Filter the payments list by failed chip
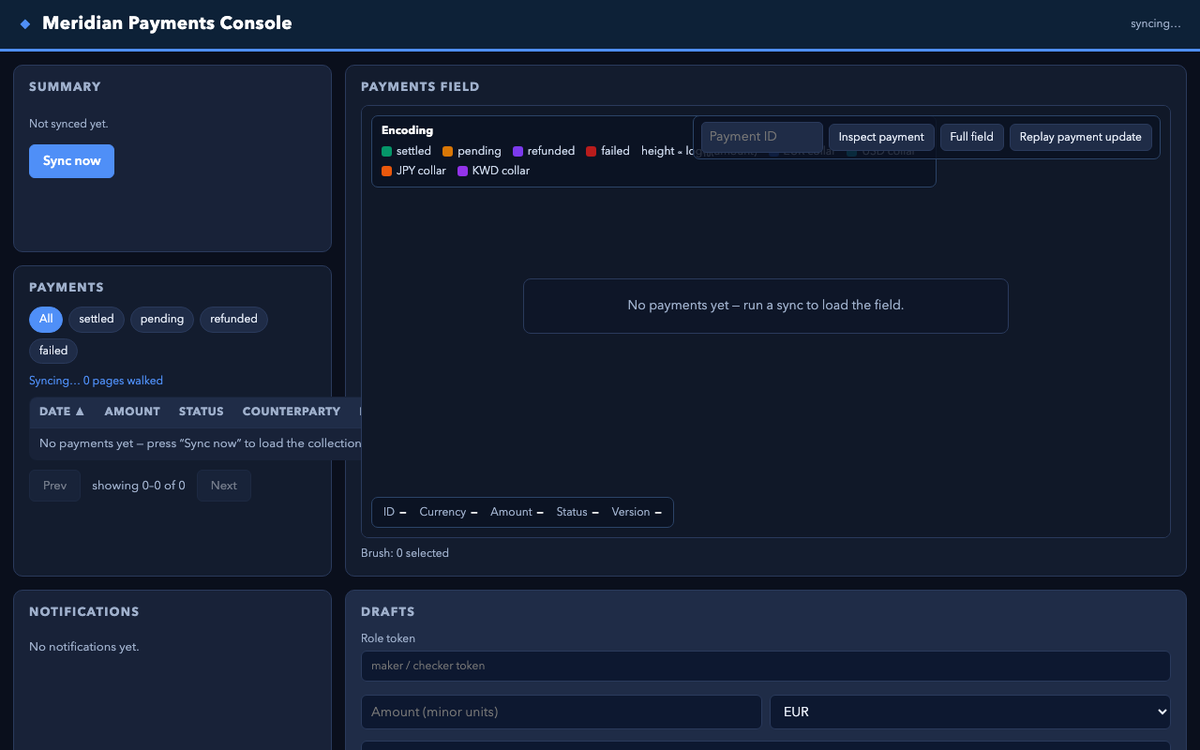This screenshot has width=1200, height=750. [x=54, y=351]
